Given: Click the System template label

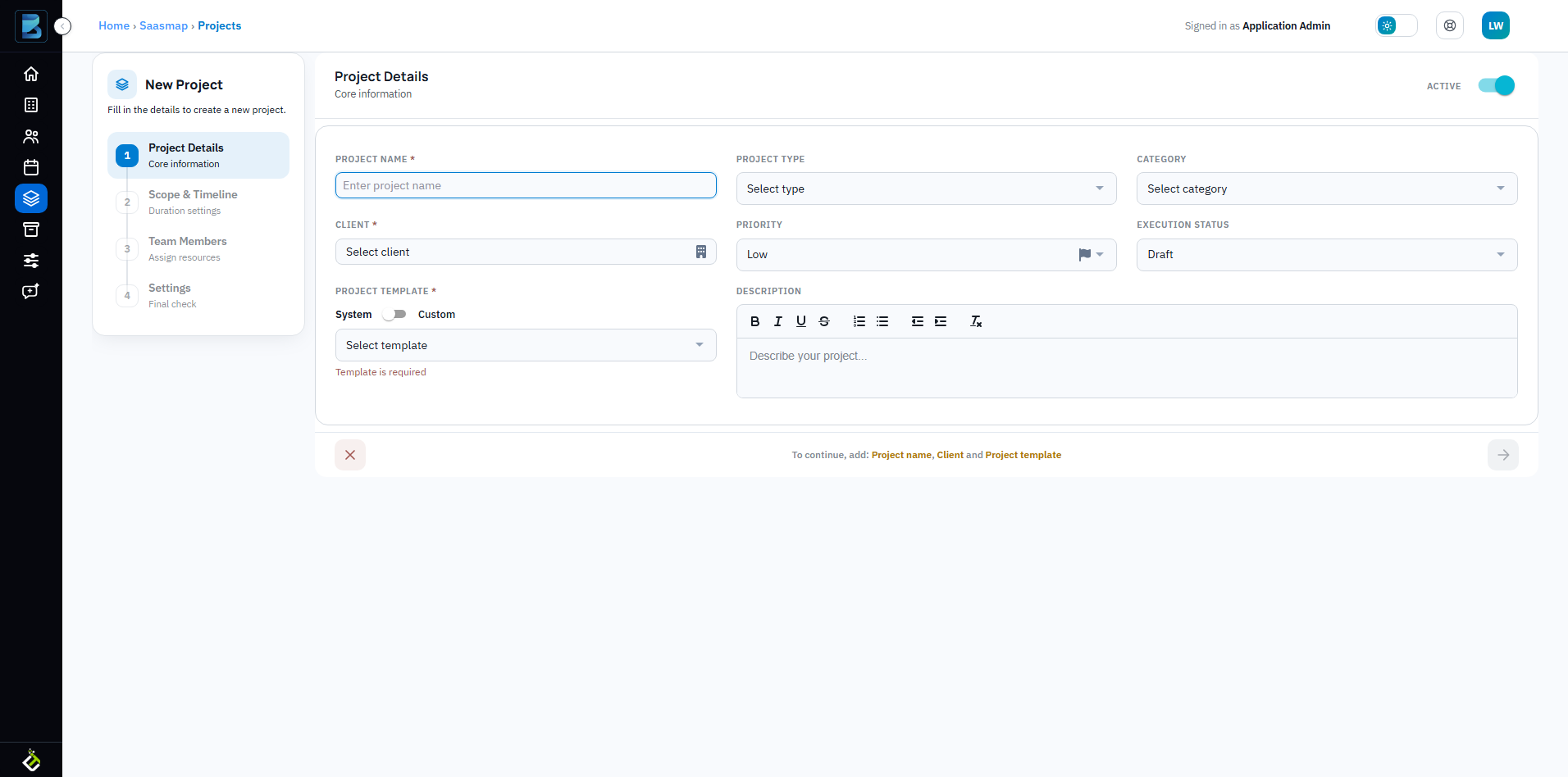Looking at the screenshot, I should [353, 315].
